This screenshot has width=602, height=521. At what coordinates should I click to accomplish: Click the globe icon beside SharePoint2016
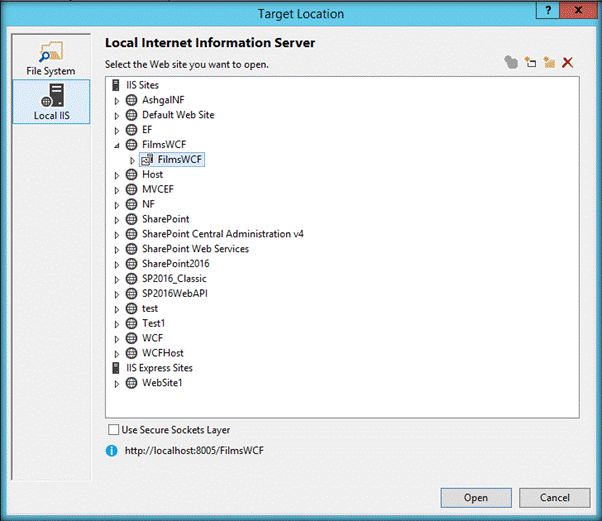click(x=131, y=264)
